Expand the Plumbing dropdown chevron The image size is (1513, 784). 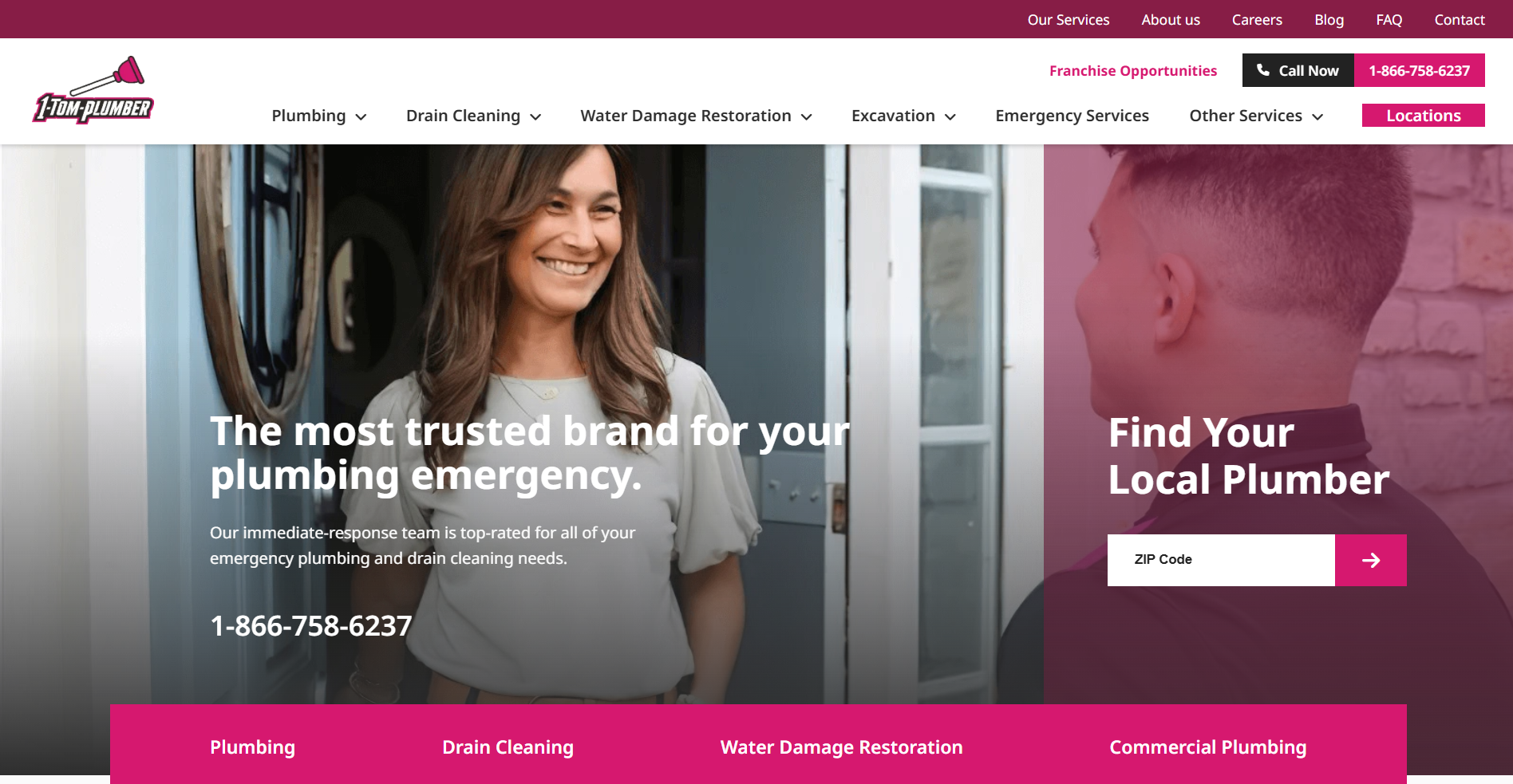tap(361, 116)
